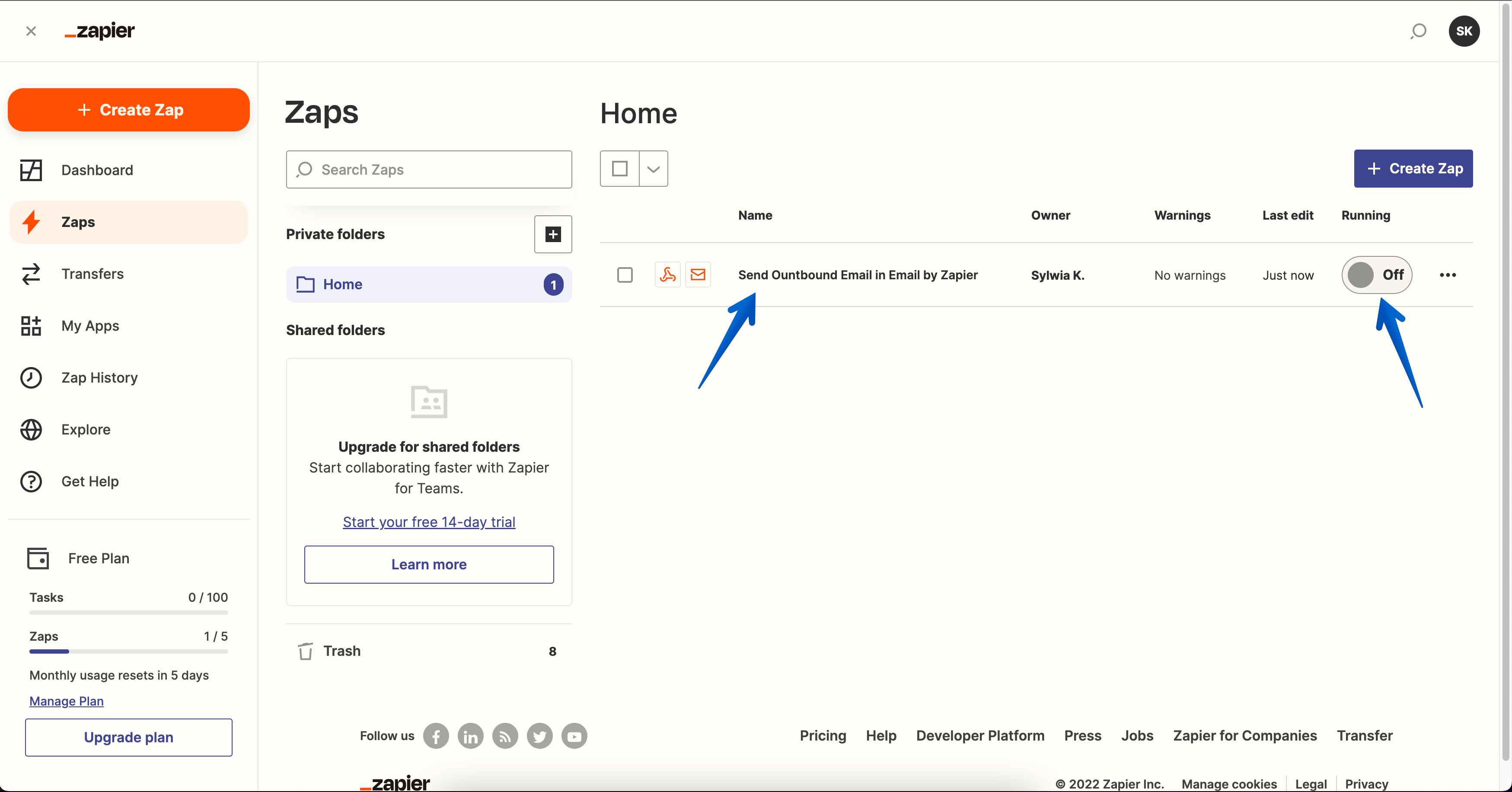Screen dimensions: 1512x792
Task: Open Zapier Twitter icon
Action: 539,736
